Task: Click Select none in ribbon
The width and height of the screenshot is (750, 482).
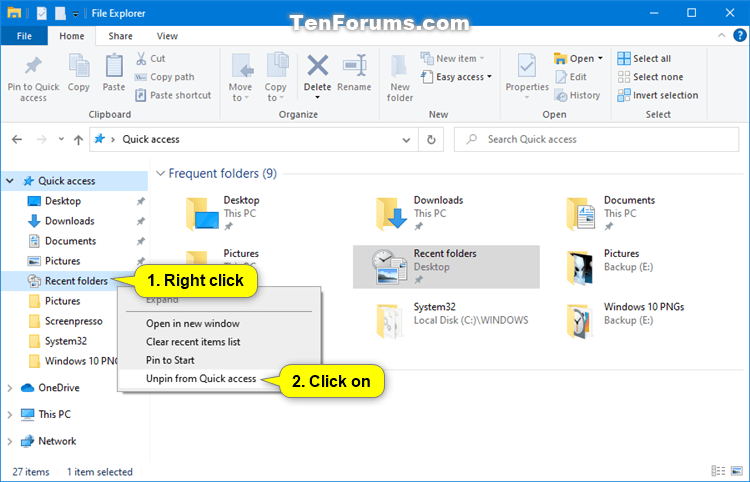Action: pyautogui.click(x=650, y=77)
